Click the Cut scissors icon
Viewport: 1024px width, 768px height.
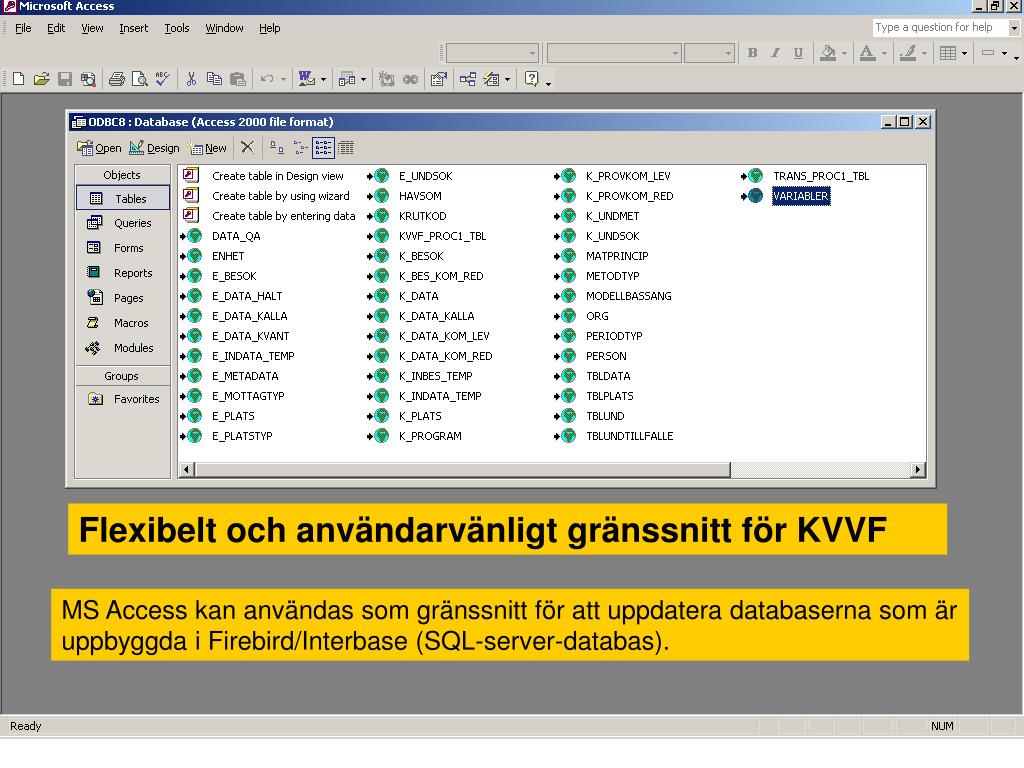pos(191,79)
